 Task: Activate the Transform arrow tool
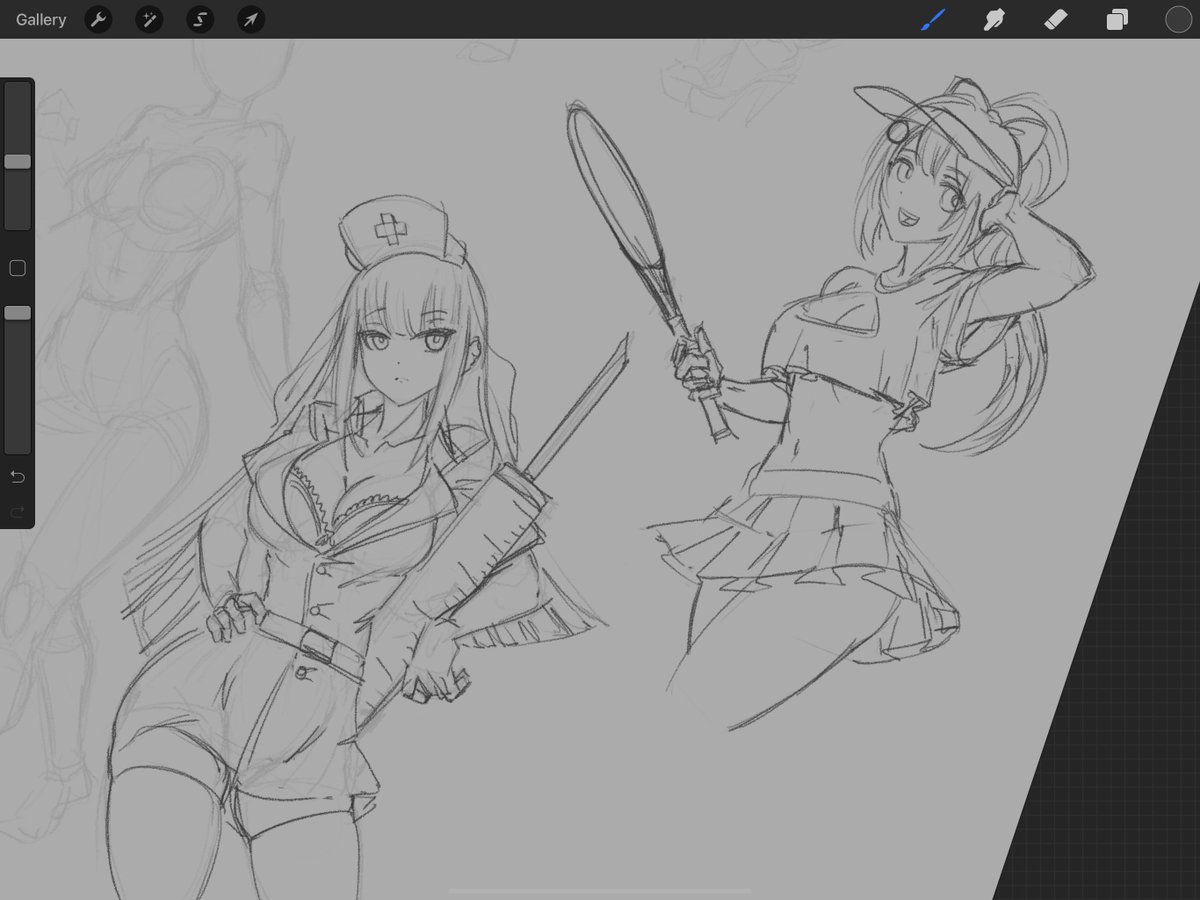tap(251, 19)
